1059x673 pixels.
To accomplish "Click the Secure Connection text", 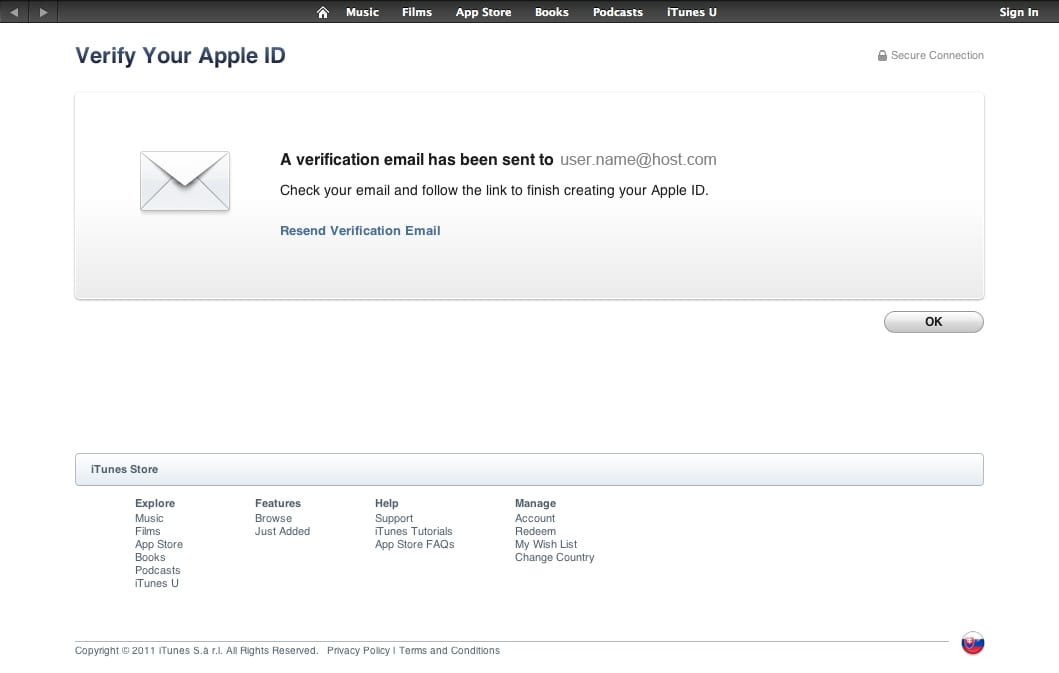I will 937,55.
